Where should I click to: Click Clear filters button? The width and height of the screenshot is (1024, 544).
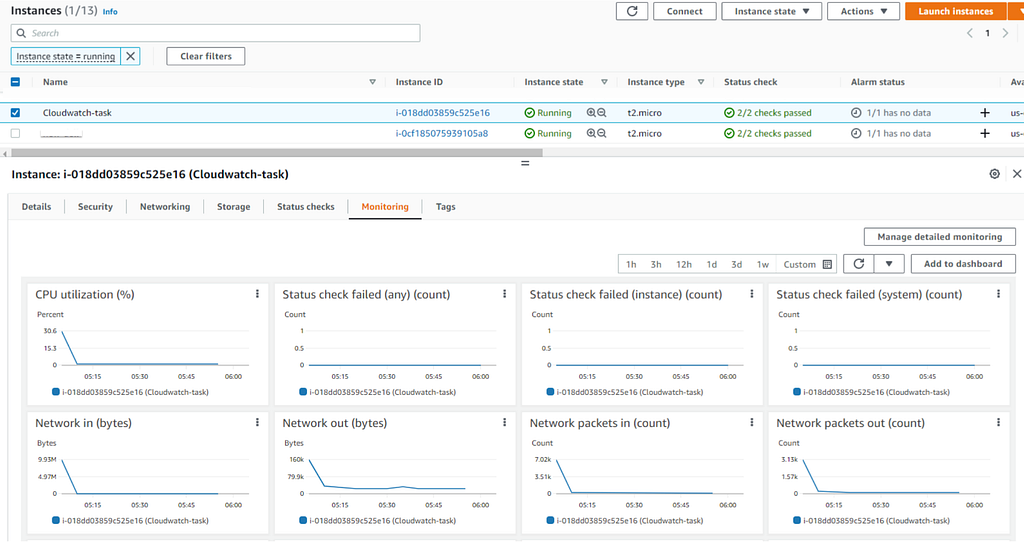(206, 56)
